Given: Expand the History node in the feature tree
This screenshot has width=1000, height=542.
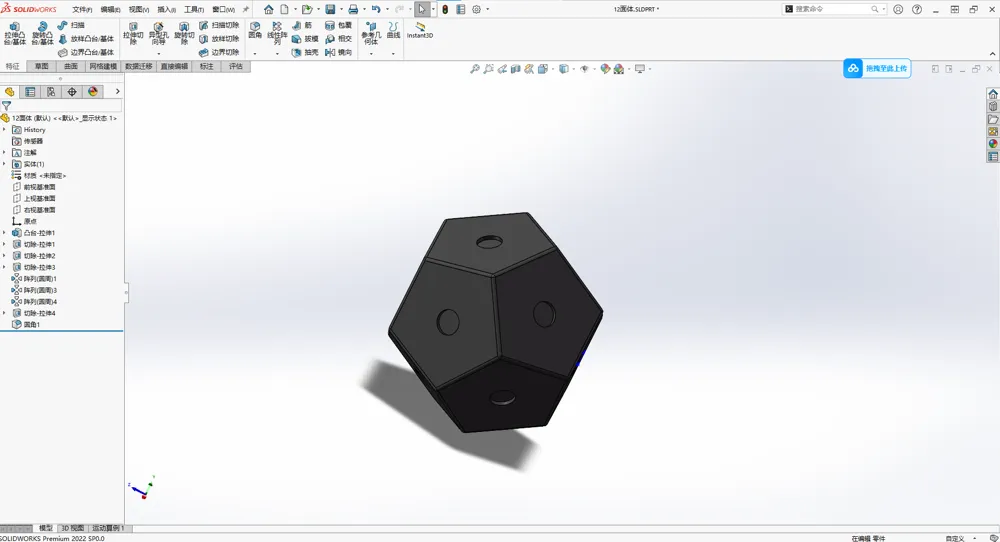Looking at the screenshot, I should click(4, 129).
